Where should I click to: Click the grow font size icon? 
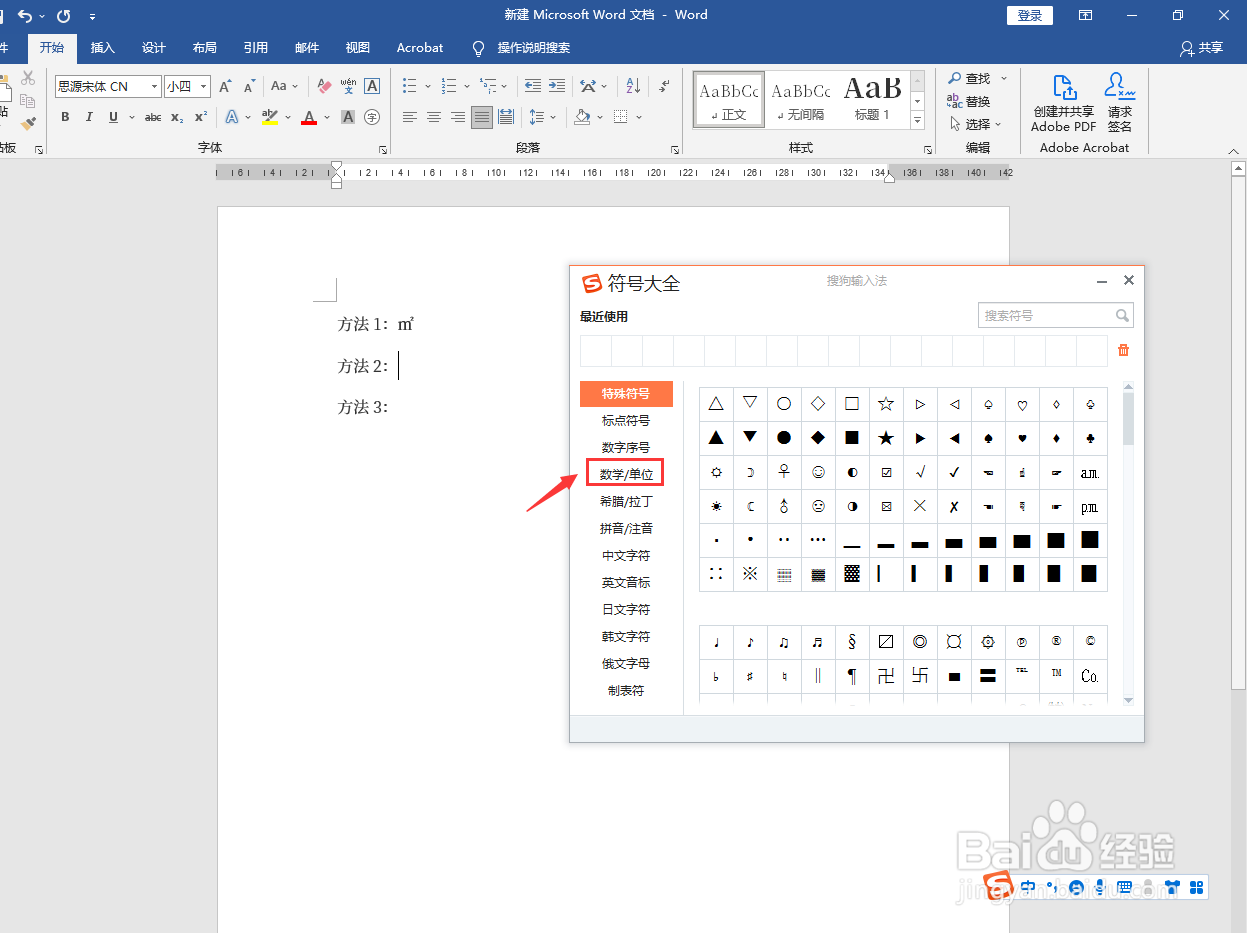point(226,87)
